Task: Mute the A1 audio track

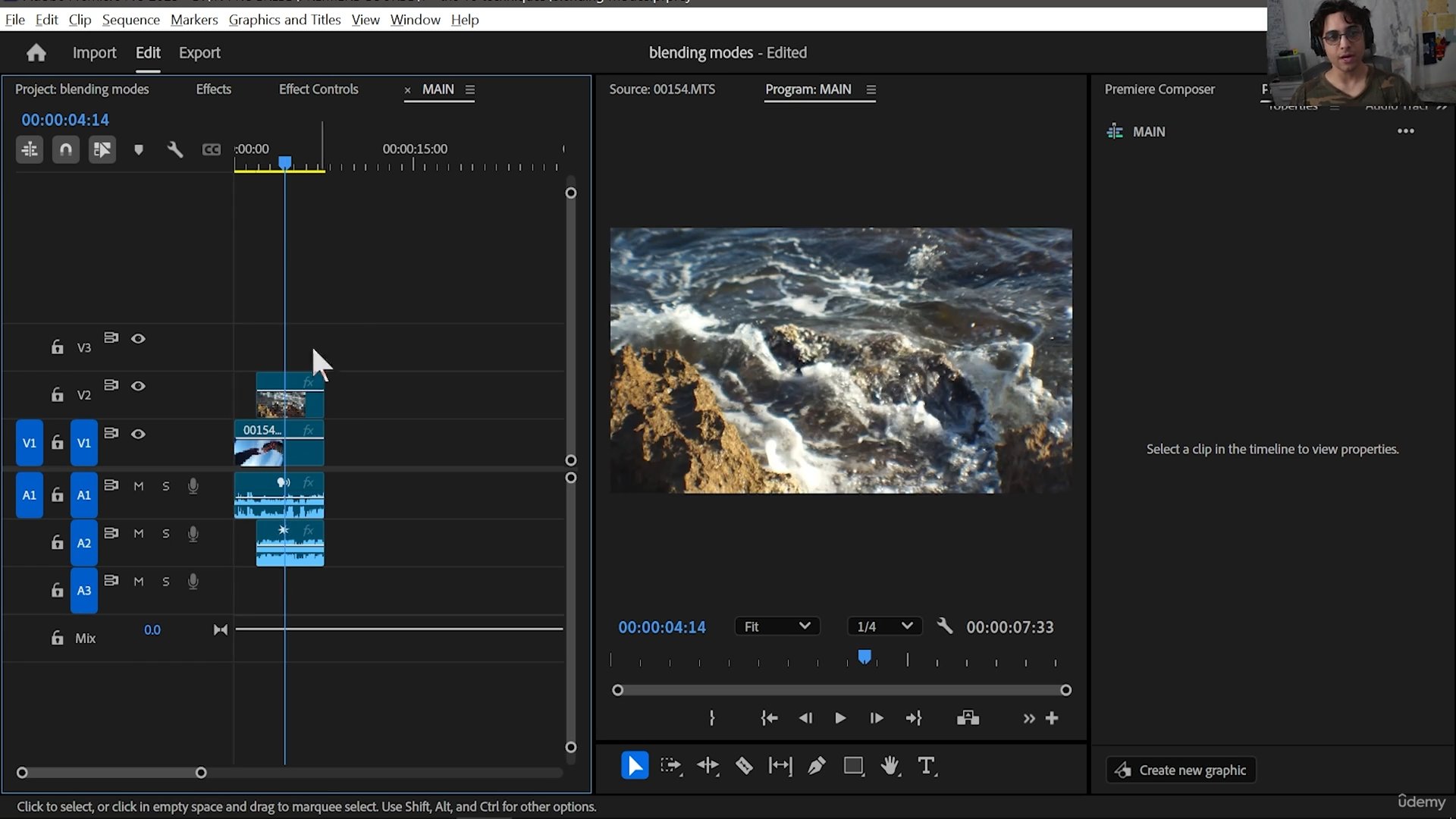Action: [138, 486]
